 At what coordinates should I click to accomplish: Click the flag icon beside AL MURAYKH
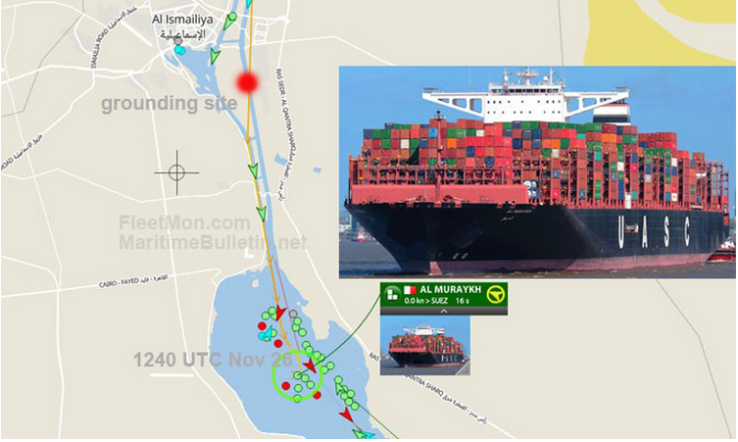pos(410,290)
